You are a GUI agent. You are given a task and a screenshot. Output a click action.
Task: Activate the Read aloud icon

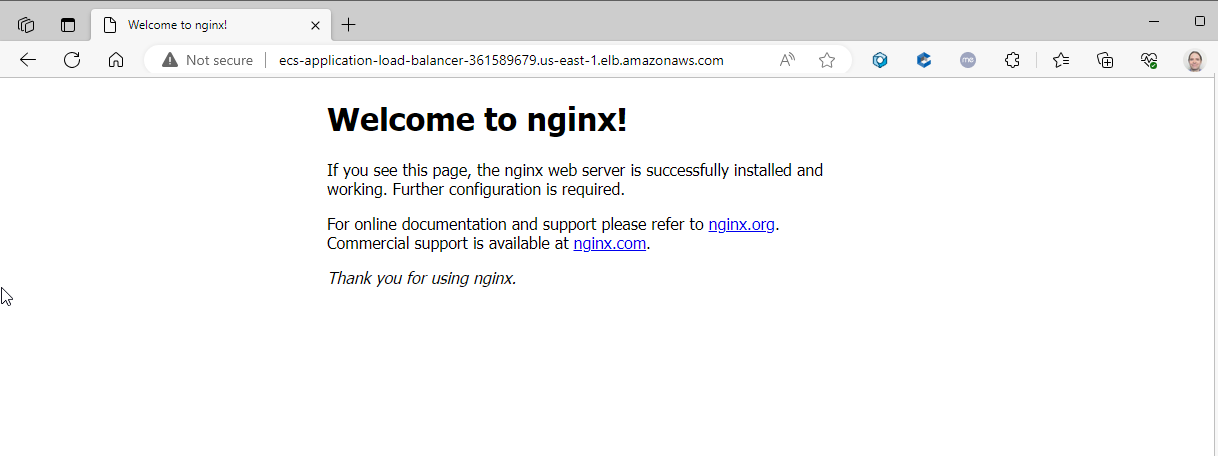788,60
